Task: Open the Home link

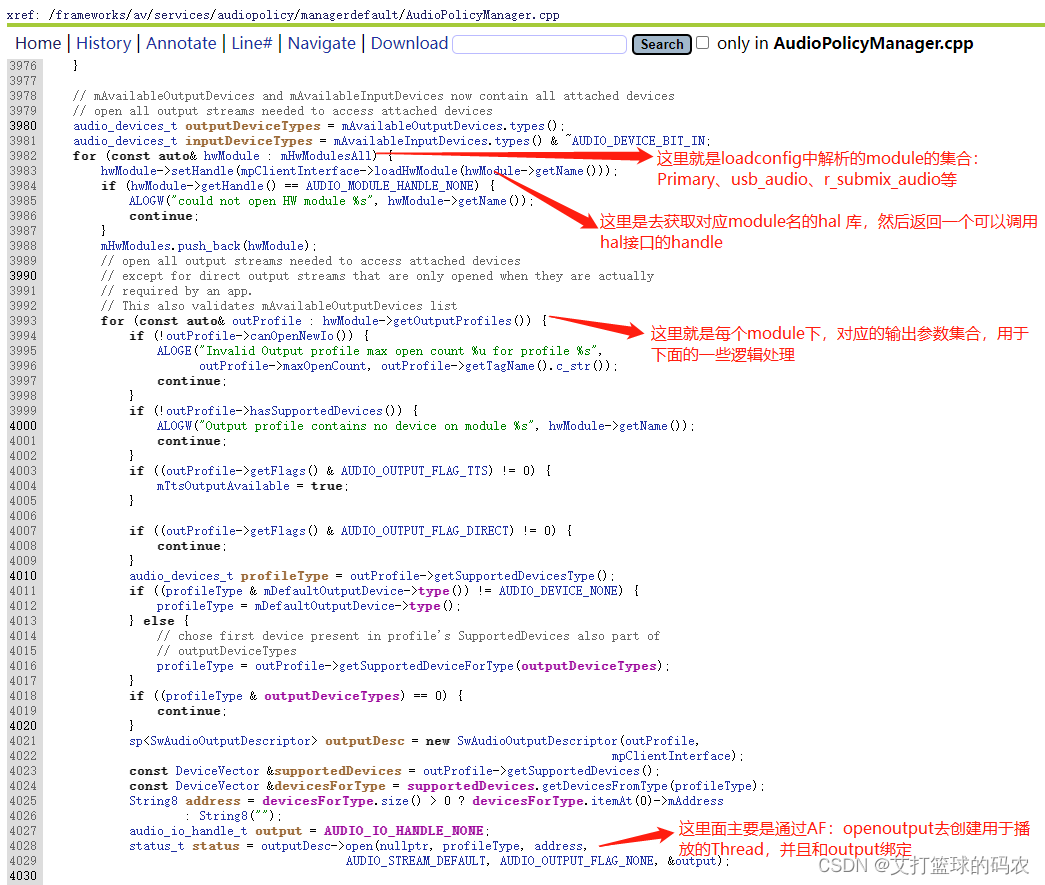Action: 38,43
